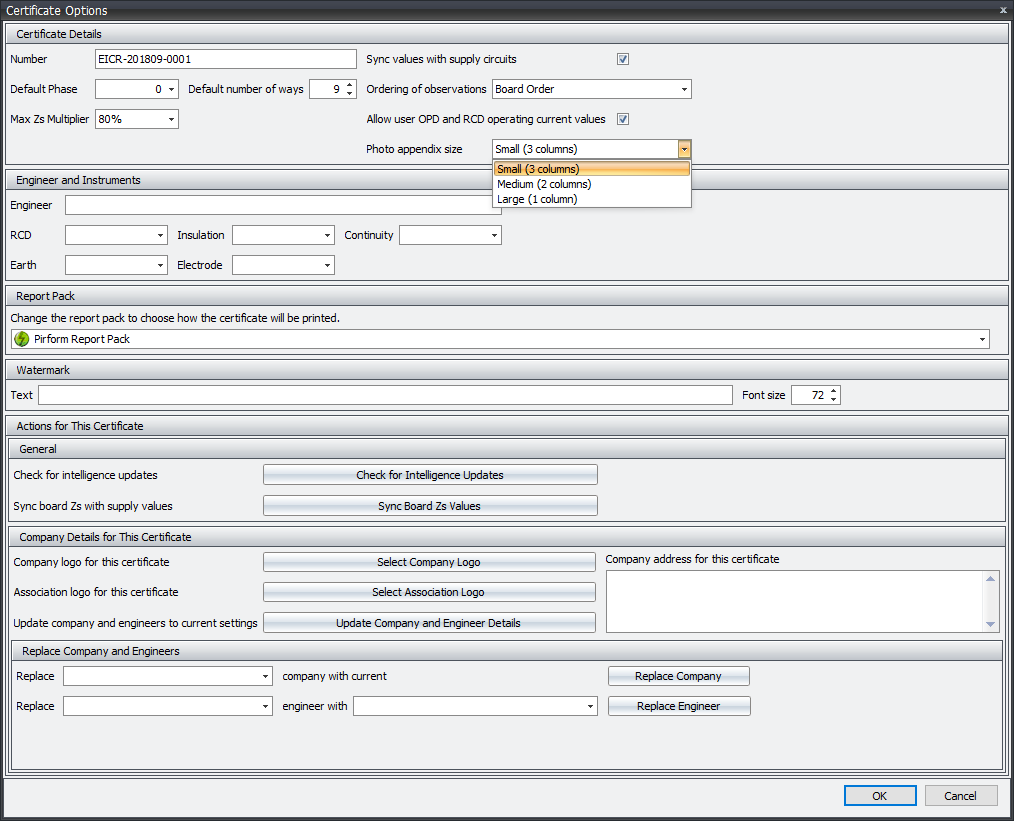Toggle Sync values with supply circuits checkbox

click(x=623, y=59)
